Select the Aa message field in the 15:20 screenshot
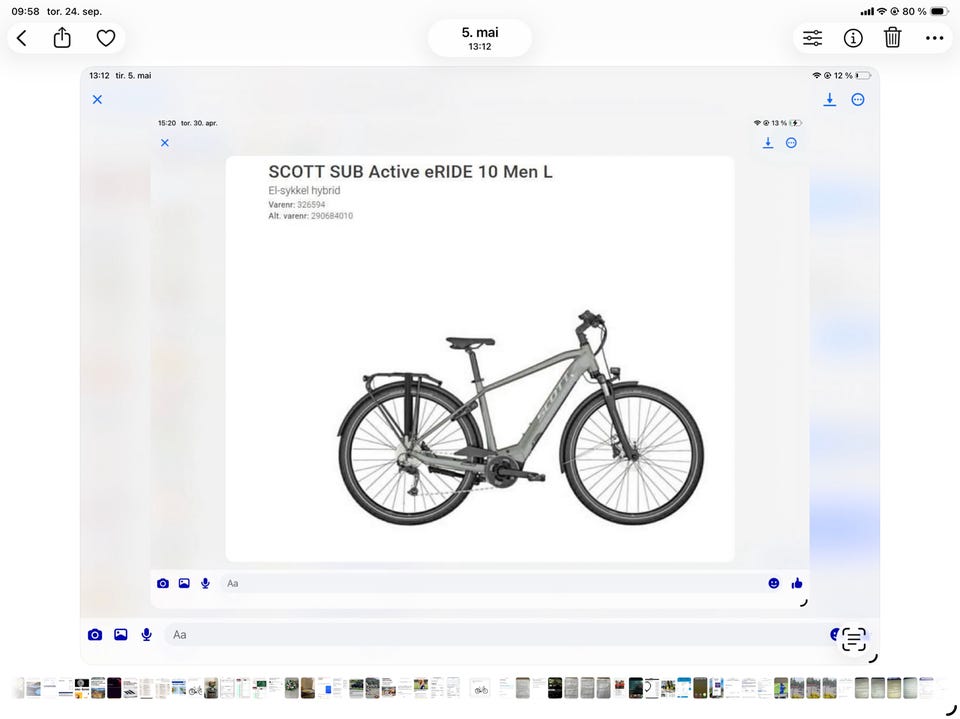Screen dimensions: 960x719 coord(491,583)
